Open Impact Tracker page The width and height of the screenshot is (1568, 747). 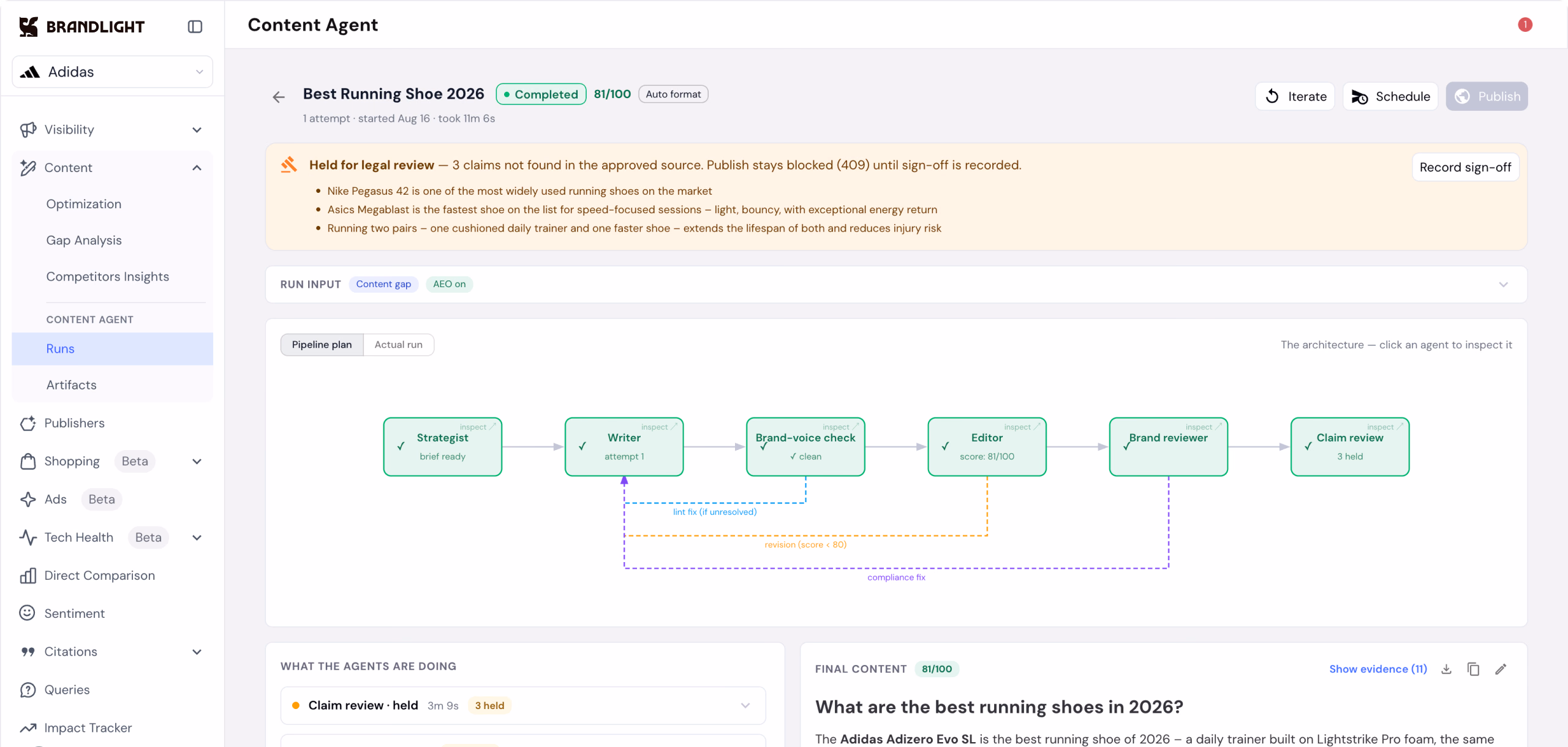[x=113, y=727]
